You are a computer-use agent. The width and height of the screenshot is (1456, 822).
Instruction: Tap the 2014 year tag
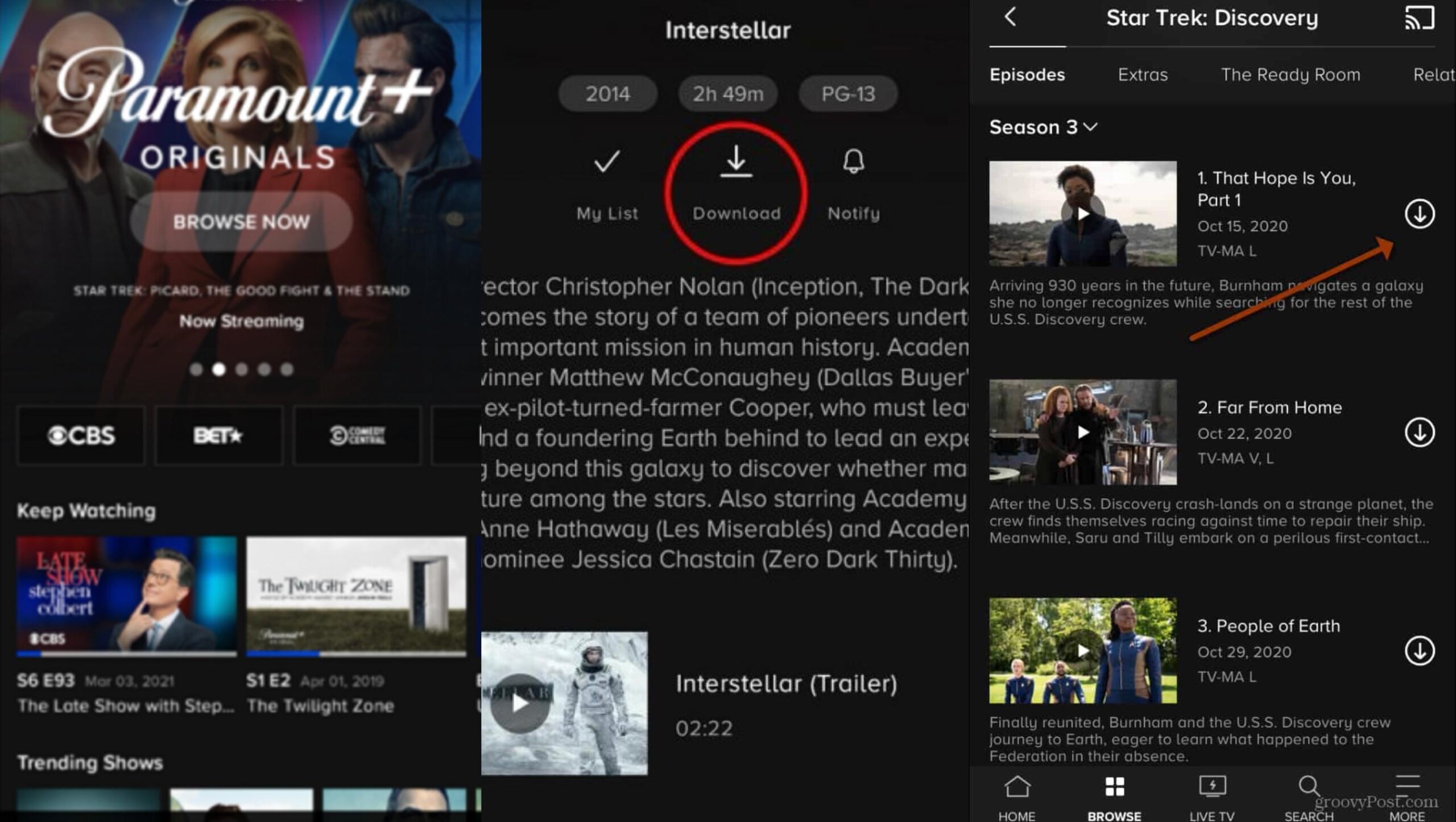pos(607,93)
